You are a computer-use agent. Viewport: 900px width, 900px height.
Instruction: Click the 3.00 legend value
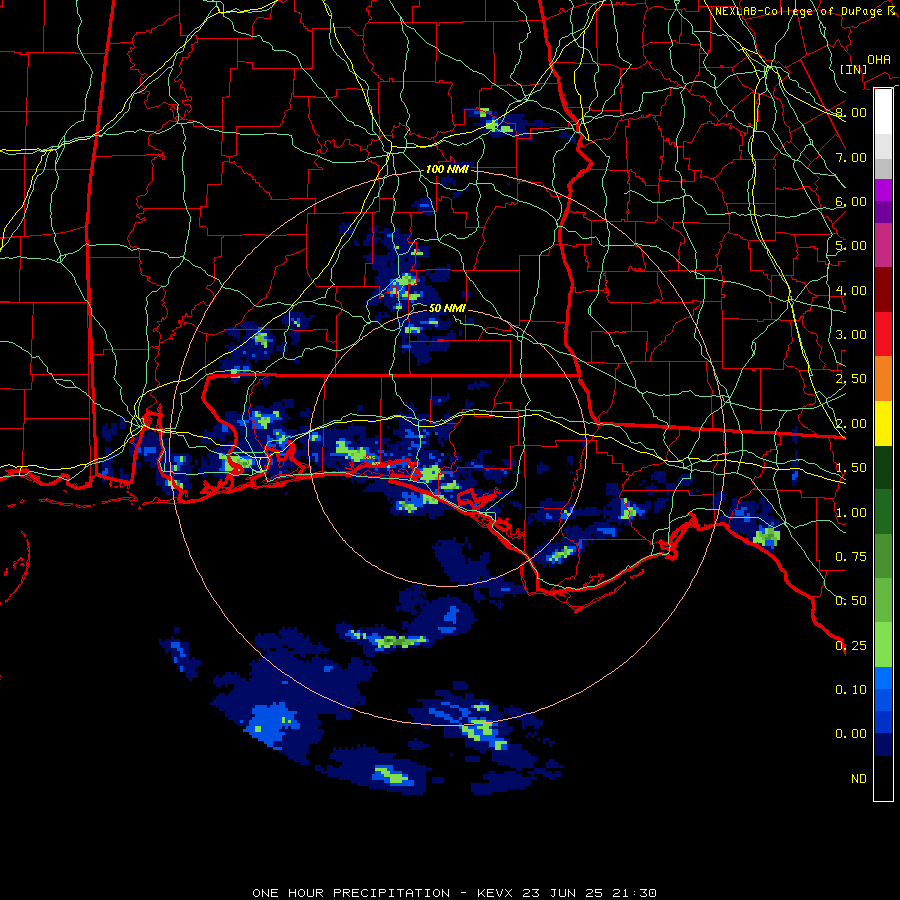(851, 335)
